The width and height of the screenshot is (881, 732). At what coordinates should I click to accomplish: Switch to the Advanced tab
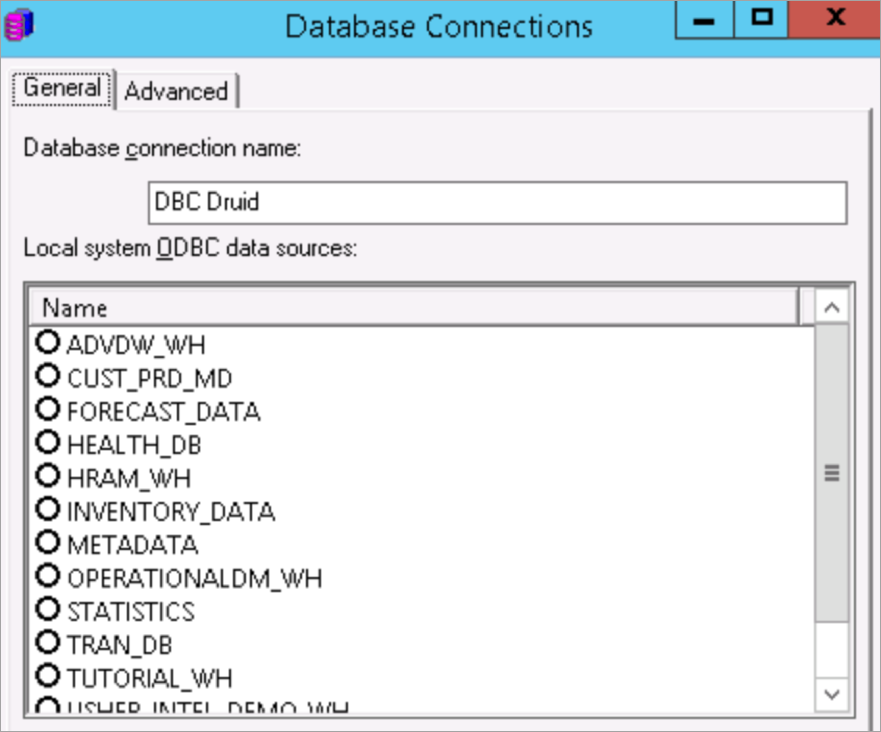coord(176,91)
